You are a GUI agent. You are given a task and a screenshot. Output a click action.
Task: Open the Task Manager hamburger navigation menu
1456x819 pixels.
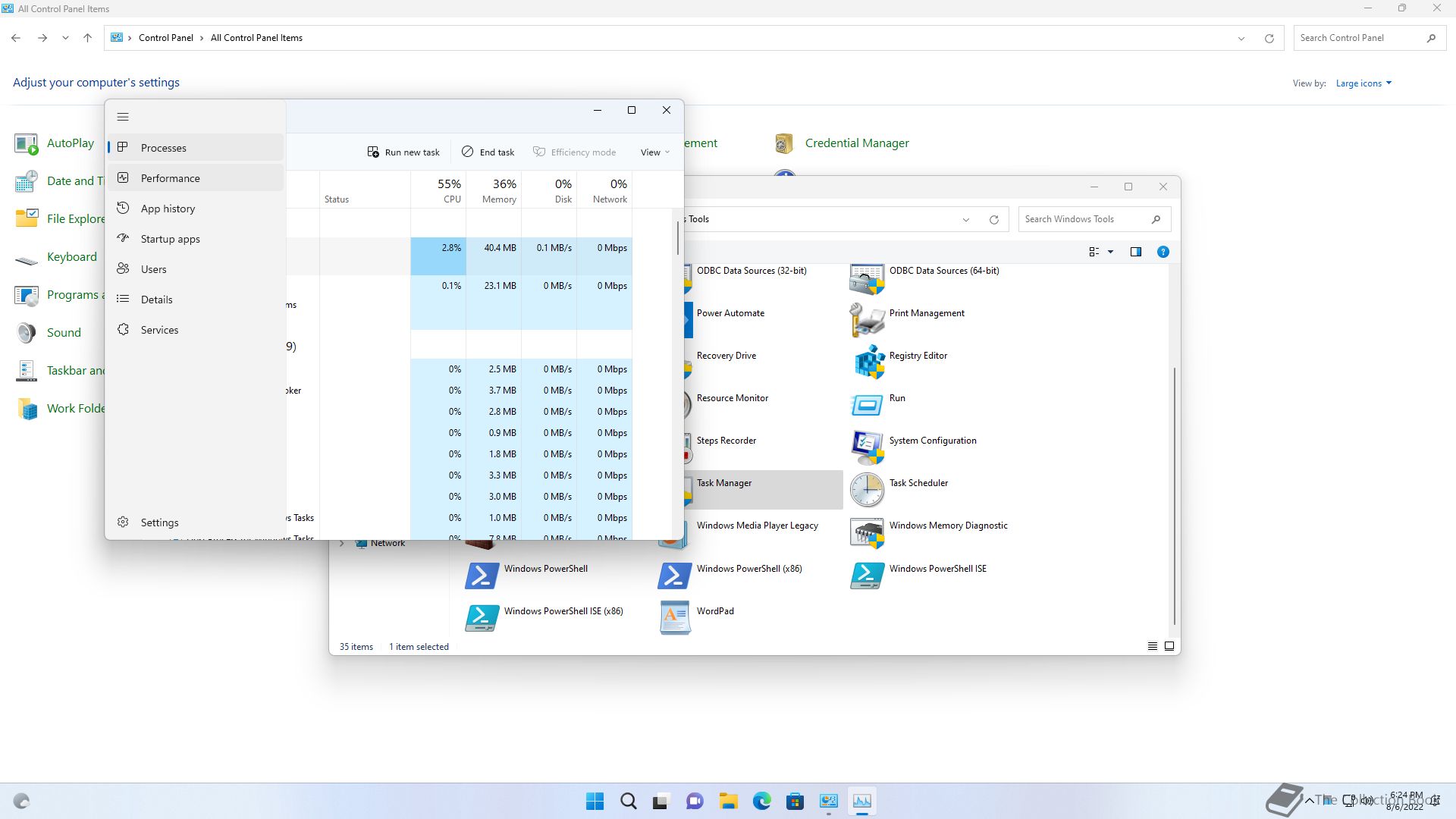click(x=123, y=117)
